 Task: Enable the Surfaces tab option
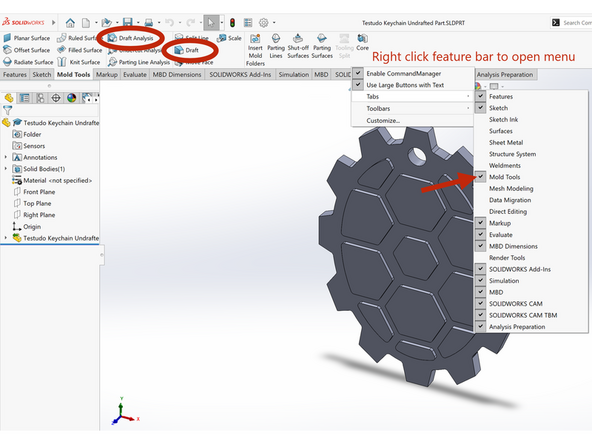(x=531, y=131)
